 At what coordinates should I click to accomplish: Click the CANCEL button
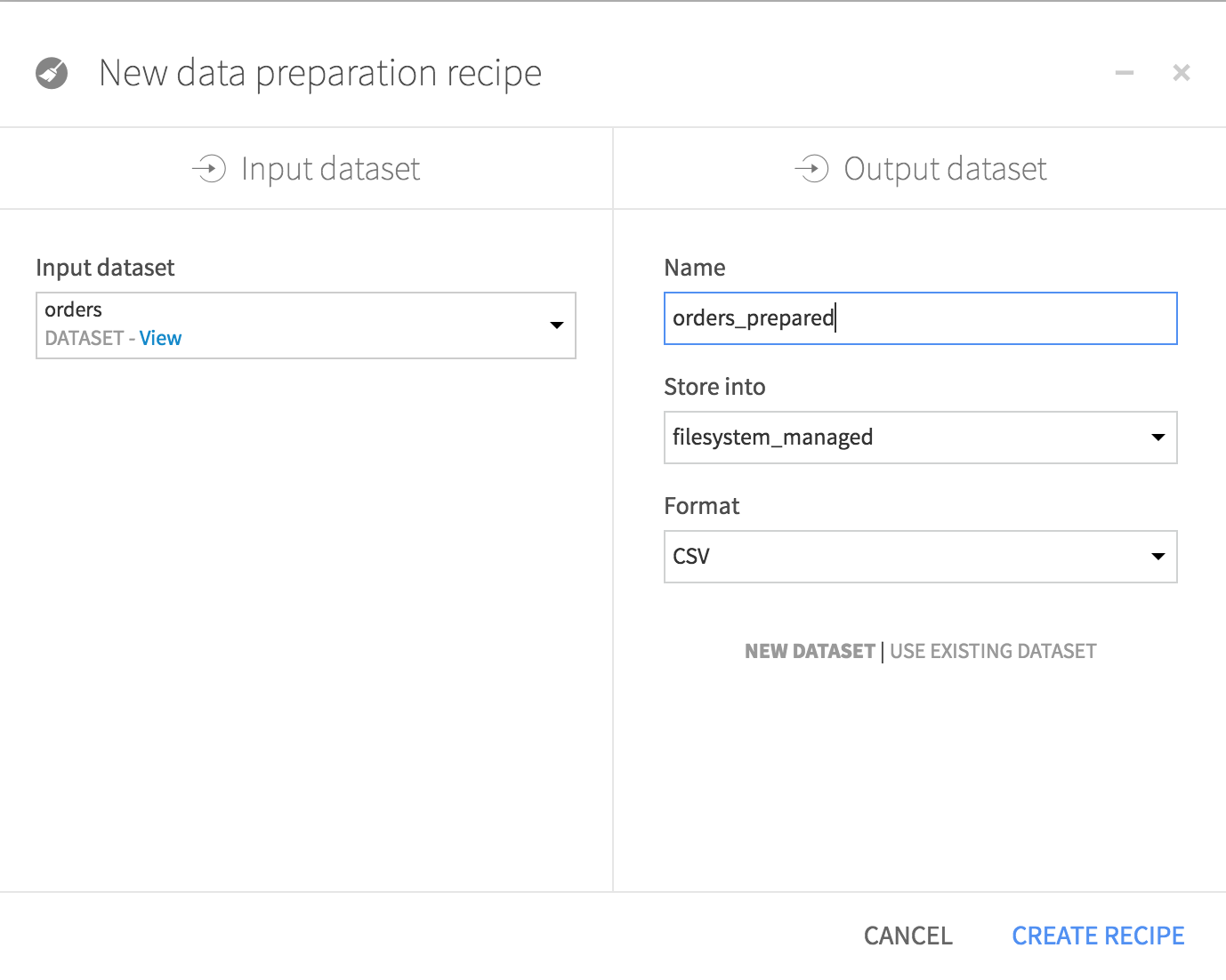click(907, 935)
